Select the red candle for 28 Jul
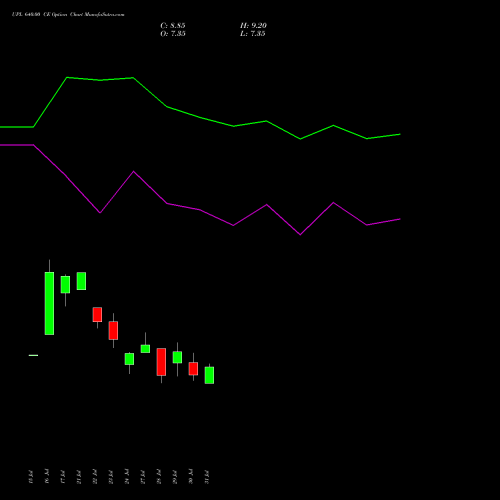500x500 pixels. 161,362
